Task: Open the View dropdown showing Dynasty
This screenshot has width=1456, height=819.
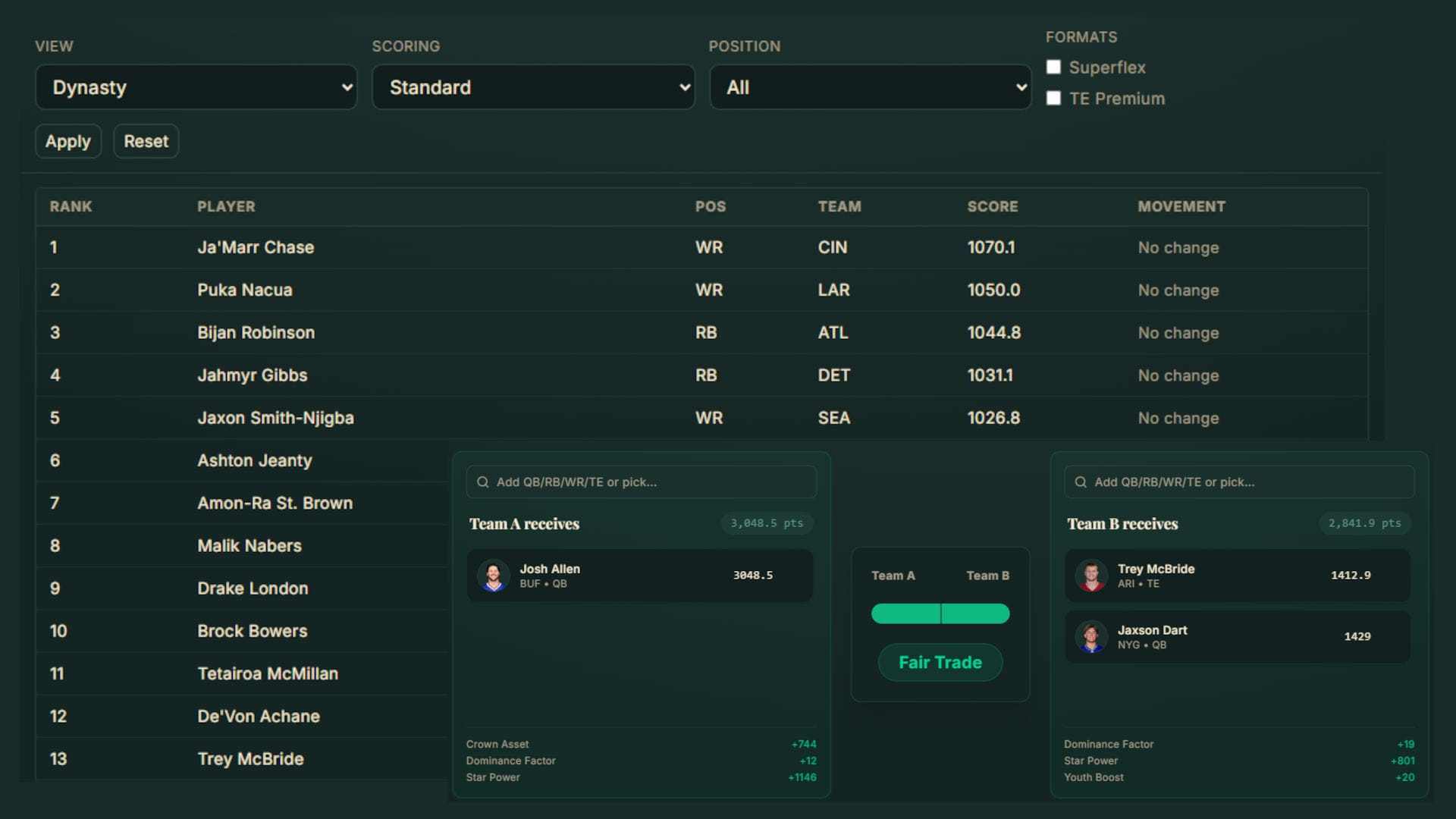Action: (196, 87)
